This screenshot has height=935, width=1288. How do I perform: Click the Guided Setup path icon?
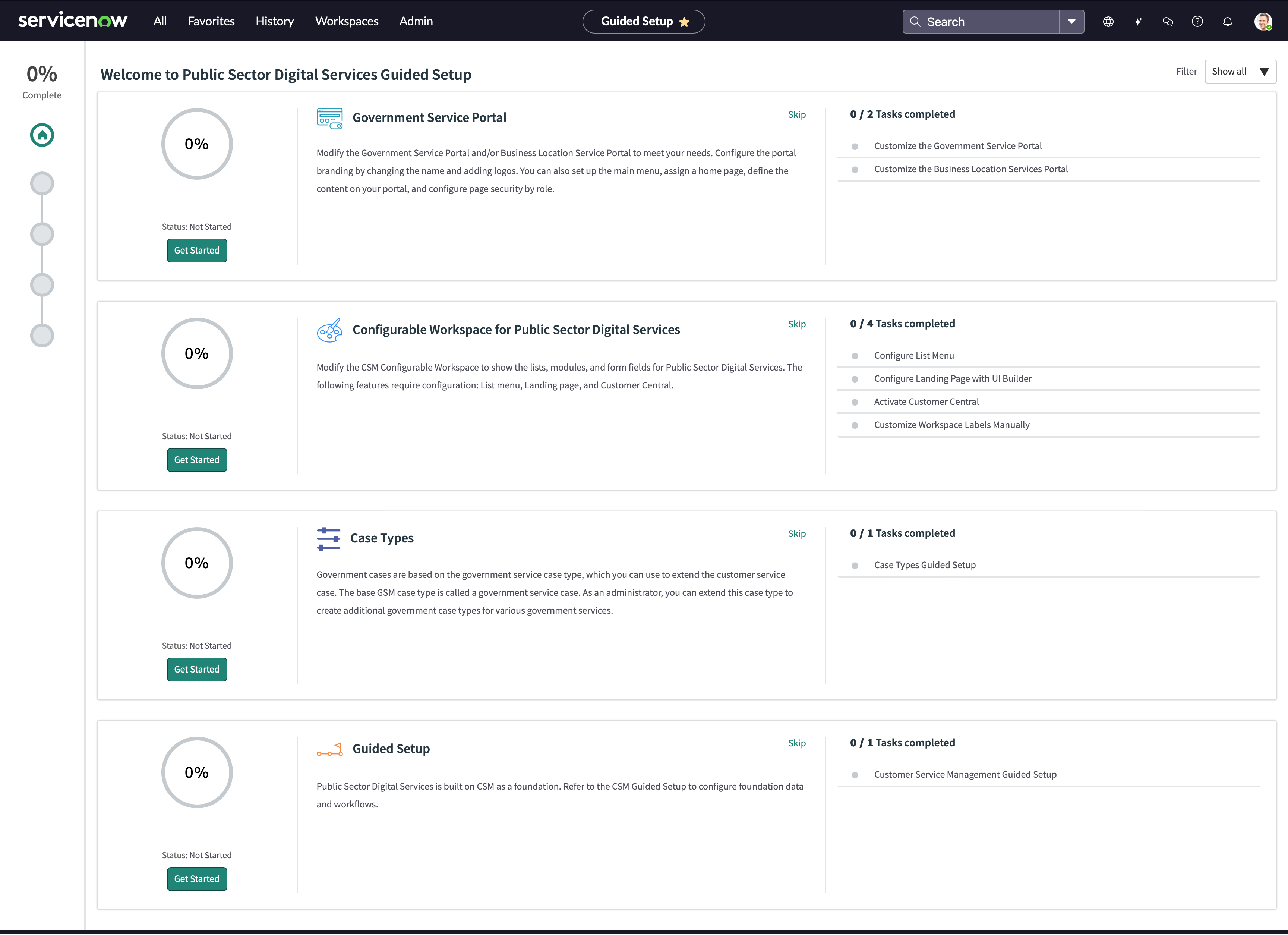[329, 749]
